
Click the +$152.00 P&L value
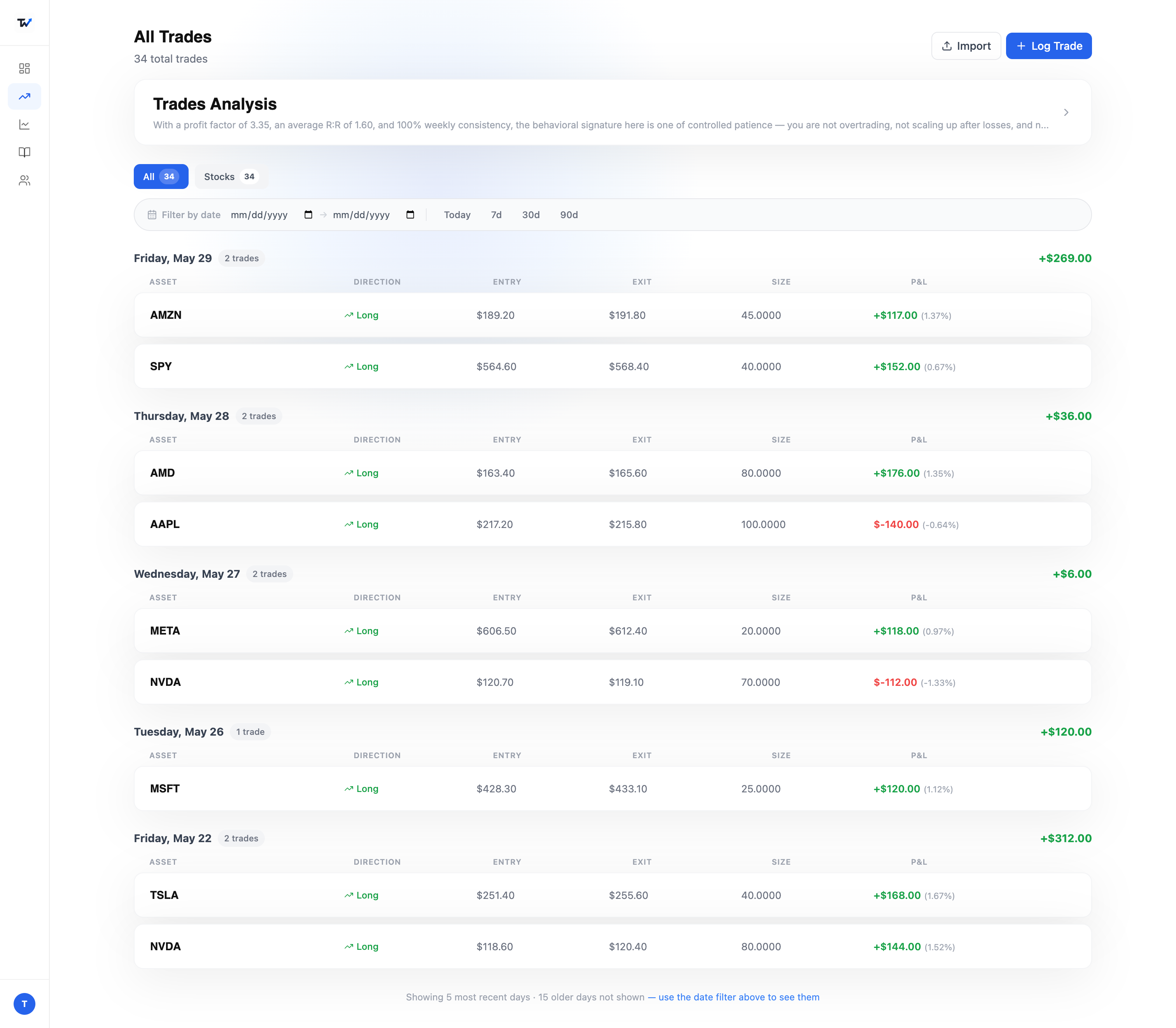click(897, 367)
